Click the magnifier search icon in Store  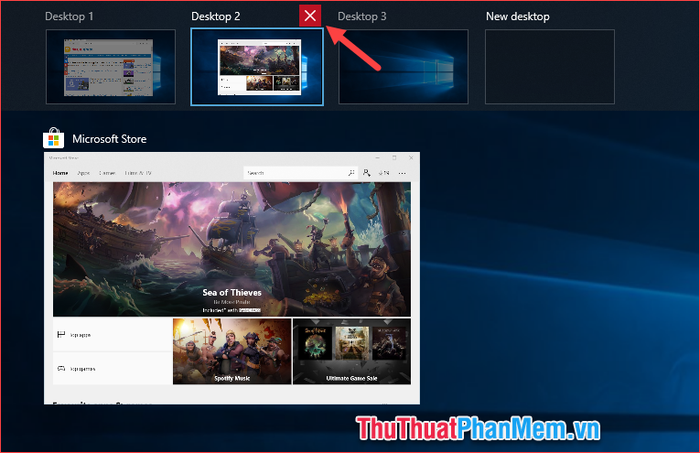click(351, 173)
